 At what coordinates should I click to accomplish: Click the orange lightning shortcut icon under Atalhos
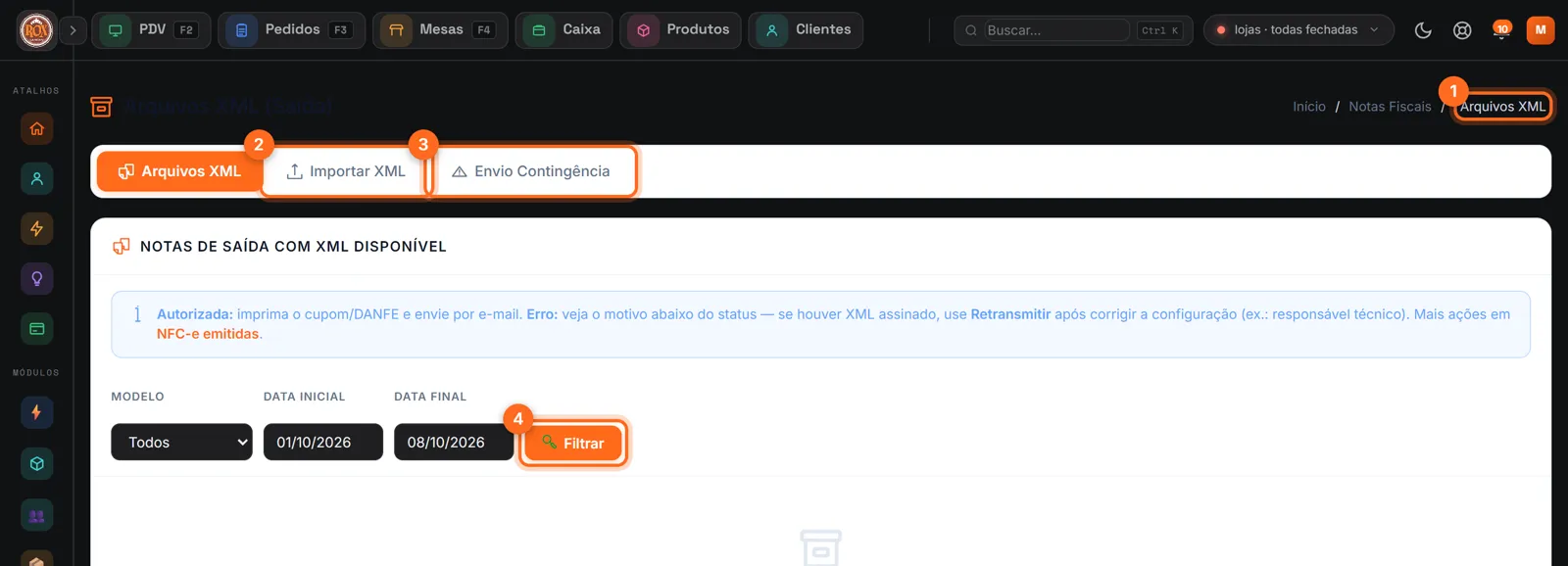[37, 228]
